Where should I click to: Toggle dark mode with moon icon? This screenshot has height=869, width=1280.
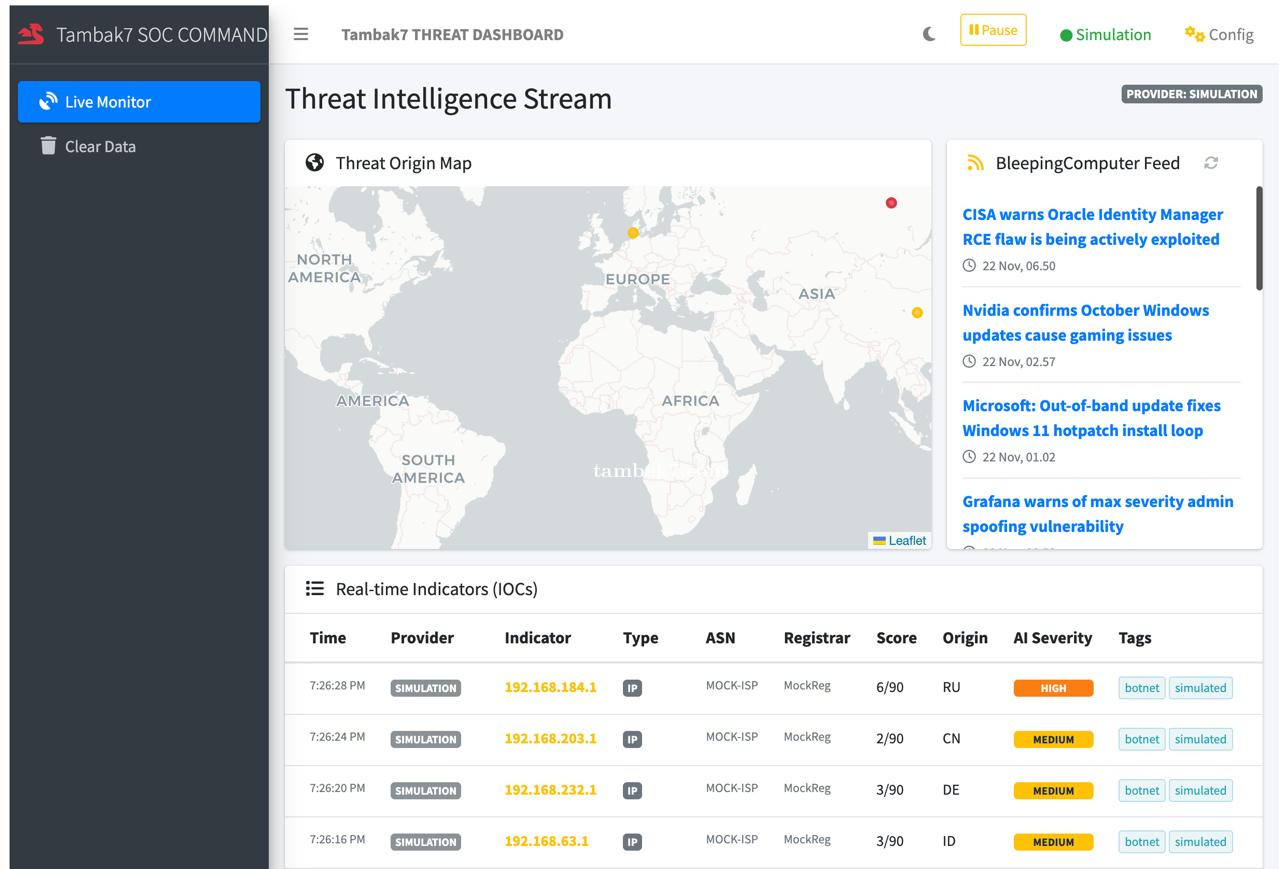[929, 34]
